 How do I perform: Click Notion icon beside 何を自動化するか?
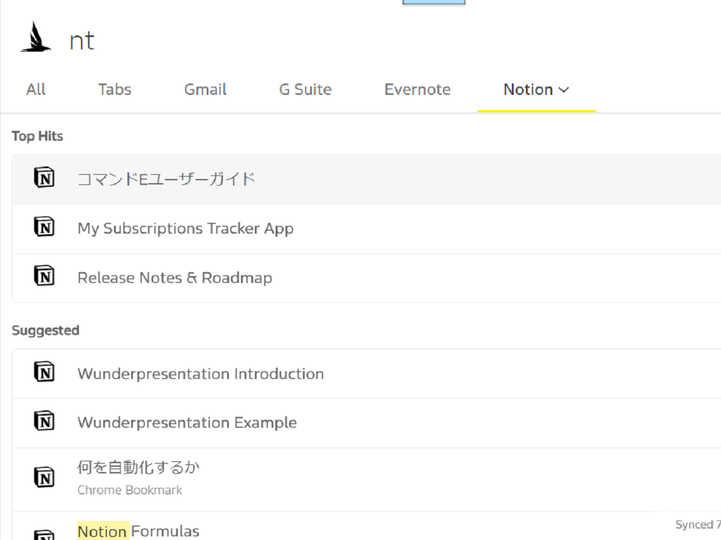tap(44, 477)
